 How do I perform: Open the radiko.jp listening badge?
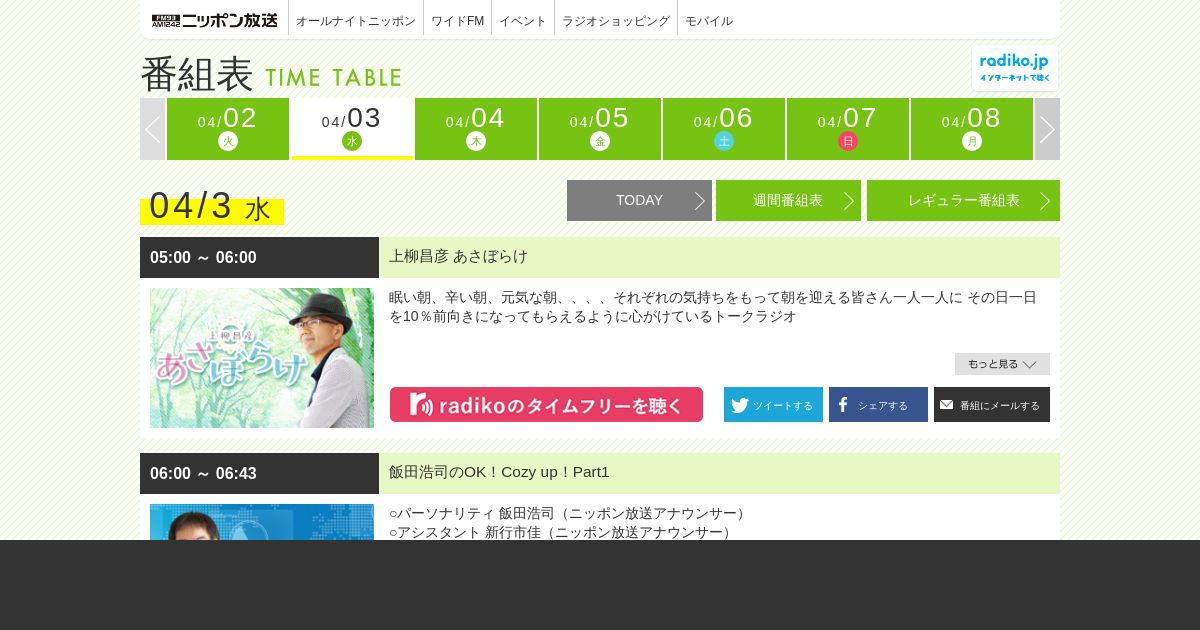click(x=1015, y=68)
